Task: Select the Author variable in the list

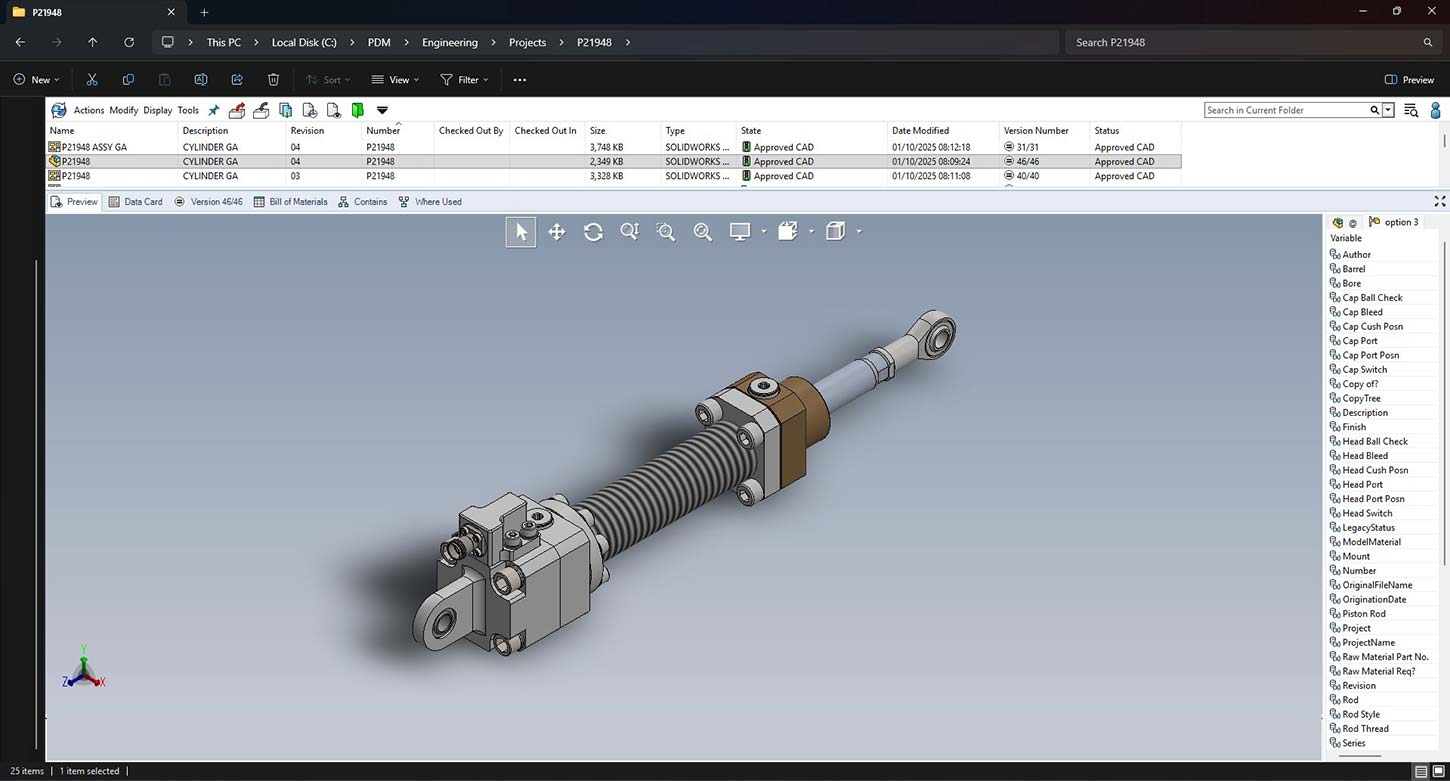Action: (1356, 255)
